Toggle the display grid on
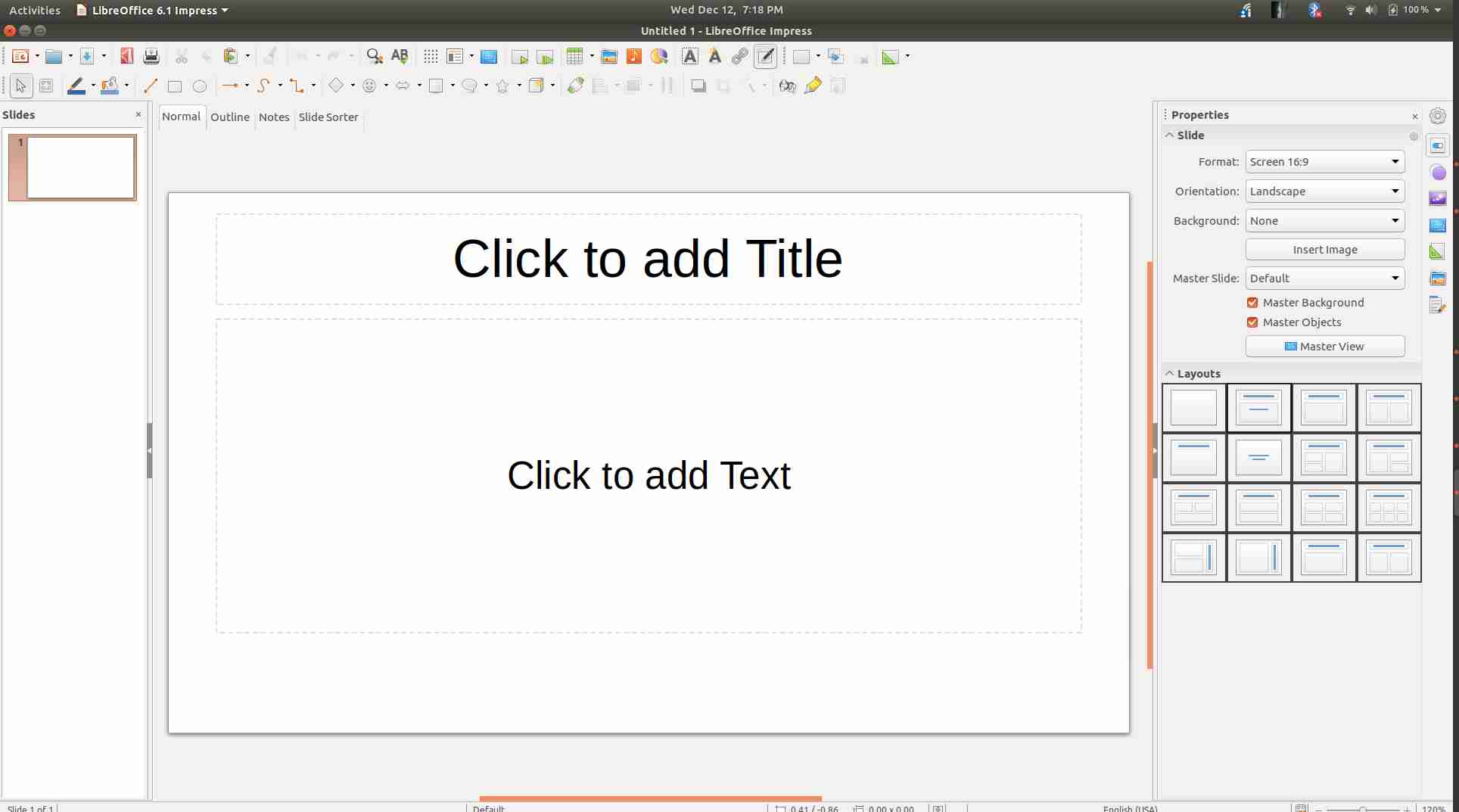Viewport: 1459px width, 812px height. [x=431, y=57]
